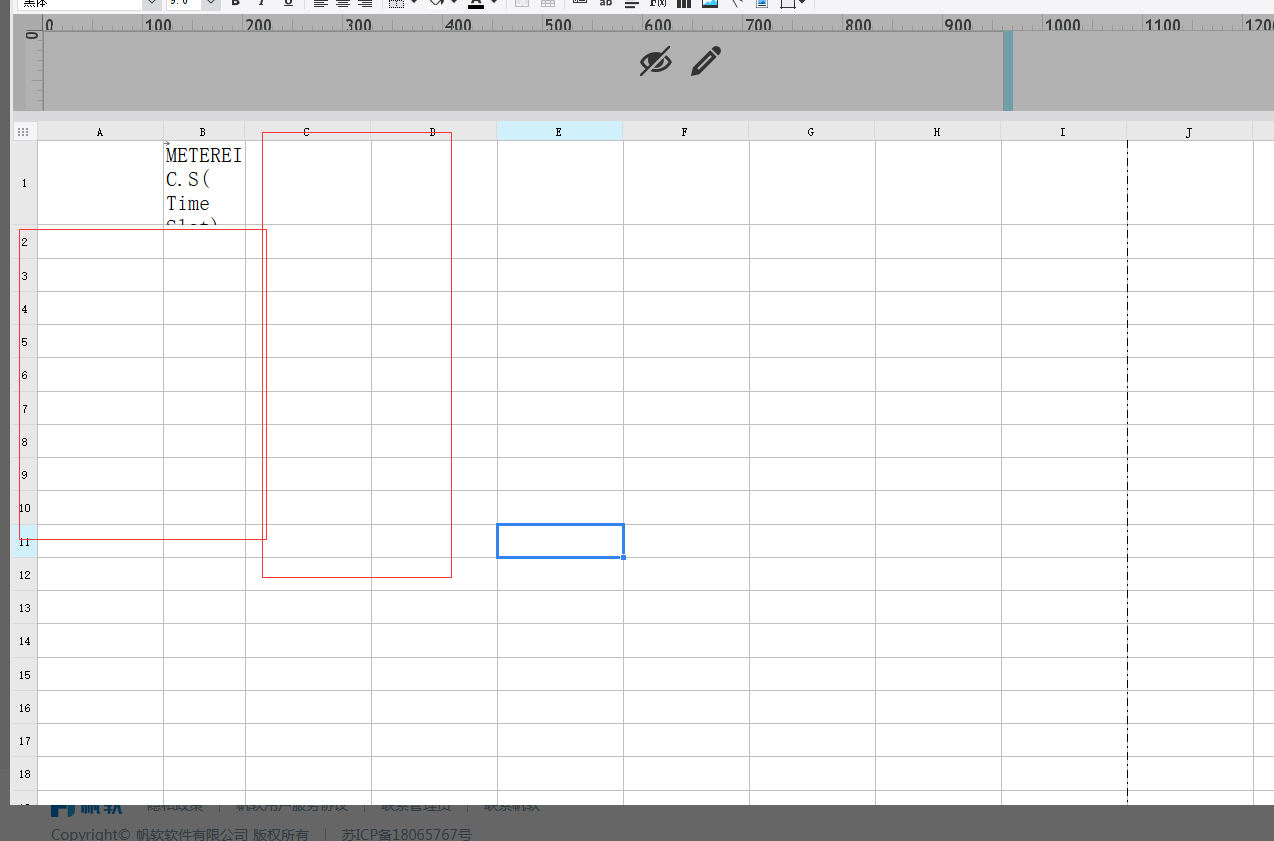Open the 苏ICP备18065767号 link in the footer

pyautogui.click(x=406, y=834)
